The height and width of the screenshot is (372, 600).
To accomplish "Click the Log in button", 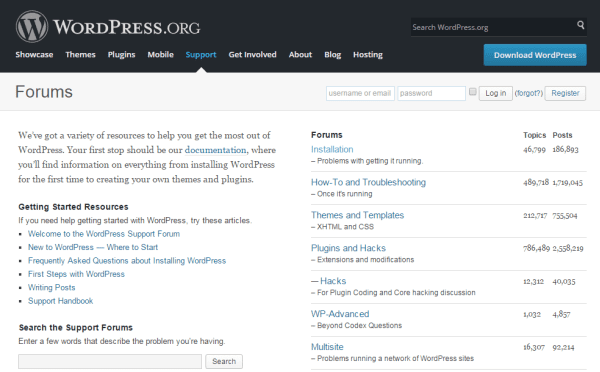I will 496,93.
